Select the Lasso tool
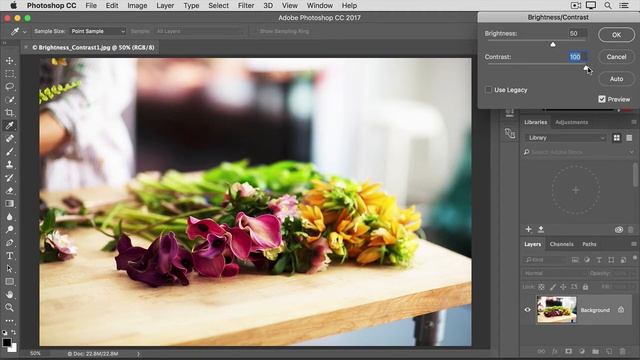This screenshot has height=360, width=640. click(9, 87)
